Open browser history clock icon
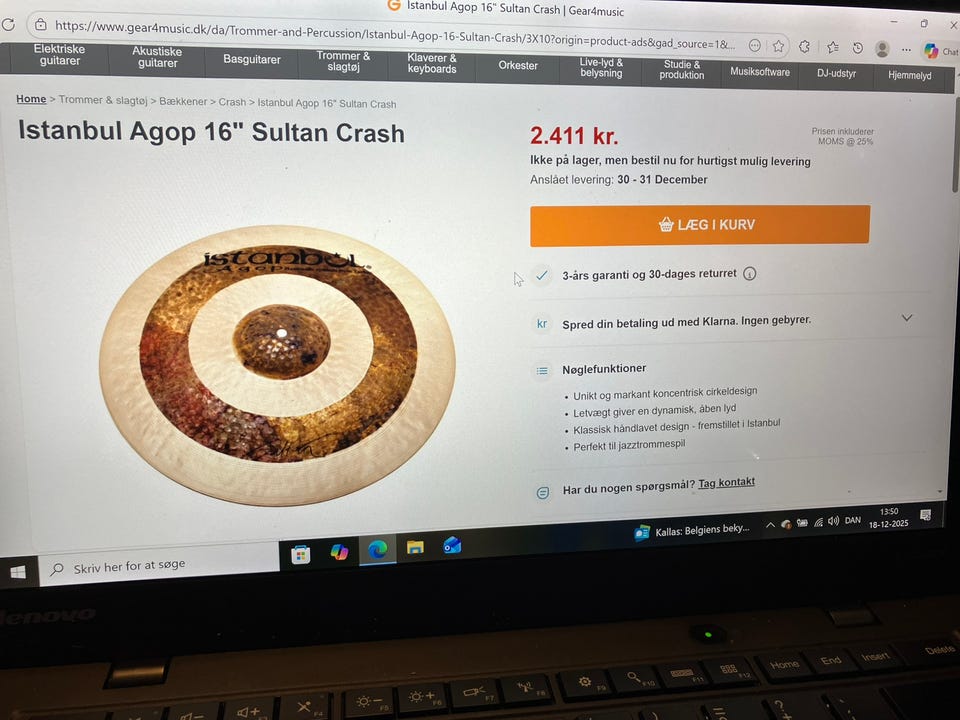Viewport: 960px width, 720px height. [858, 48]
